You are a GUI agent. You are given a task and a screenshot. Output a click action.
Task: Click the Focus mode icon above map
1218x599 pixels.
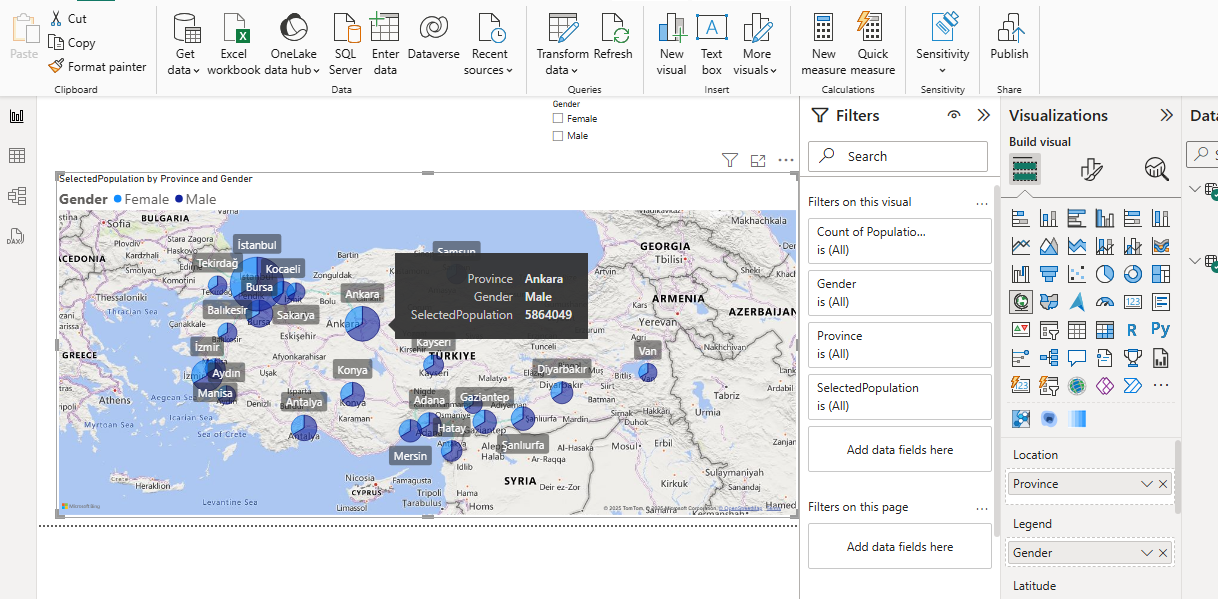point(758,160)
